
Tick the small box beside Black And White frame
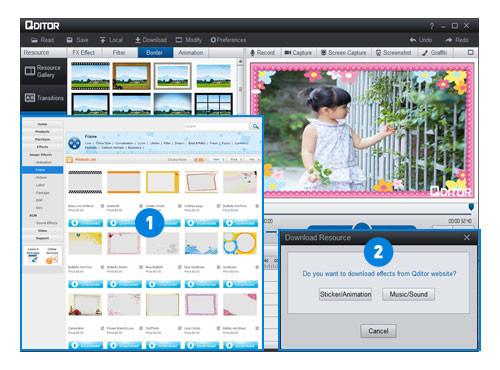pyautogui.click(x=102, y=206)
